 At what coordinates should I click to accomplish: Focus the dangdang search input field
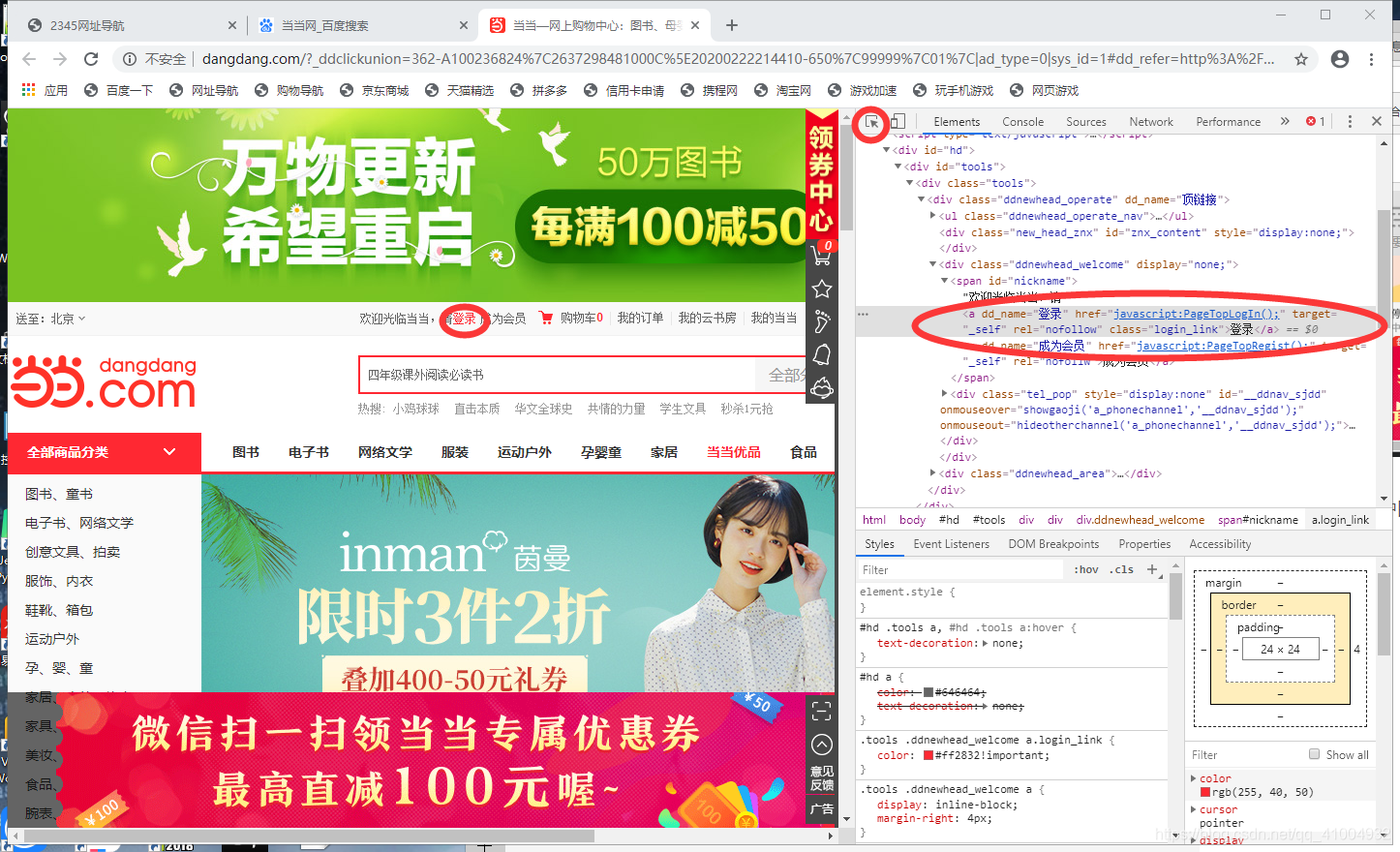click(x=557, y=375)
